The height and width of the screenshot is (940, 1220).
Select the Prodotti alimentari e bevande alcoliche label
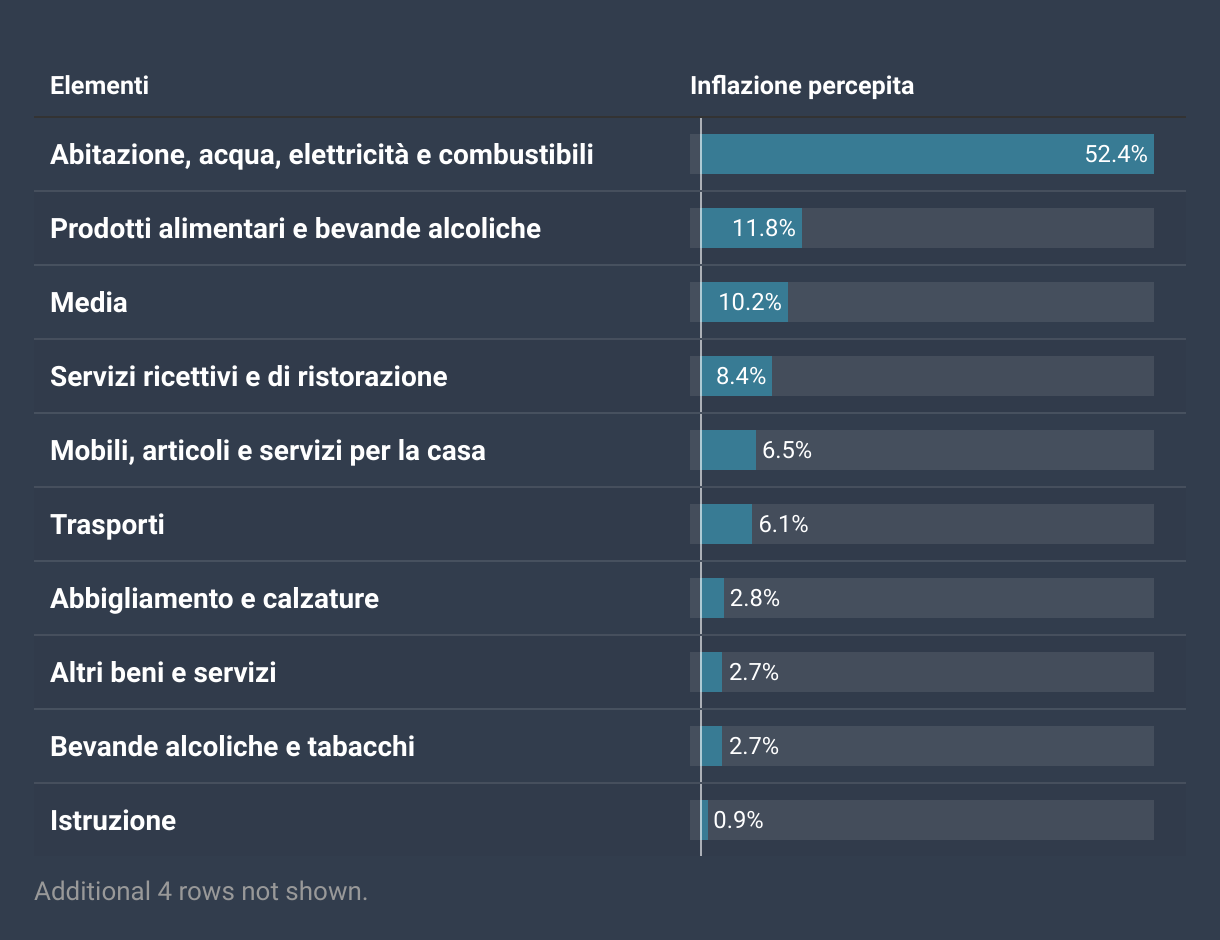[x=295, y=229]
